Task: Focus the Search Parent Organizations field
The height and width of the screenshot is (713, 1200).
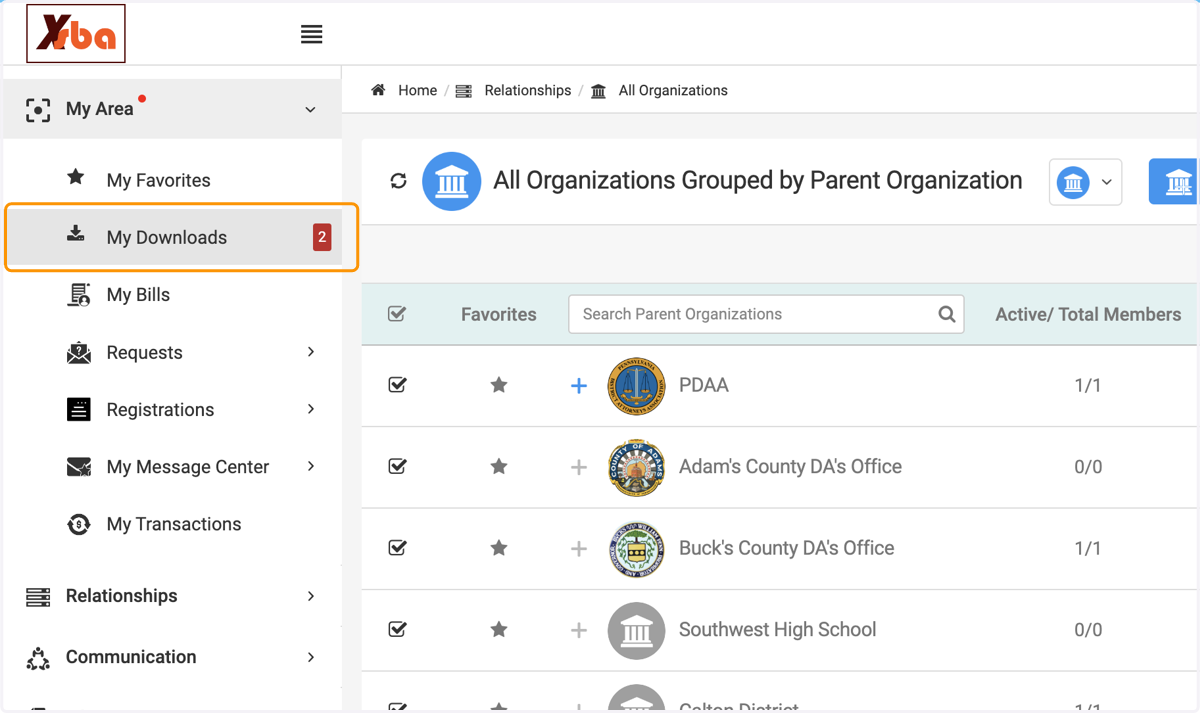Action: click(766, 314)
